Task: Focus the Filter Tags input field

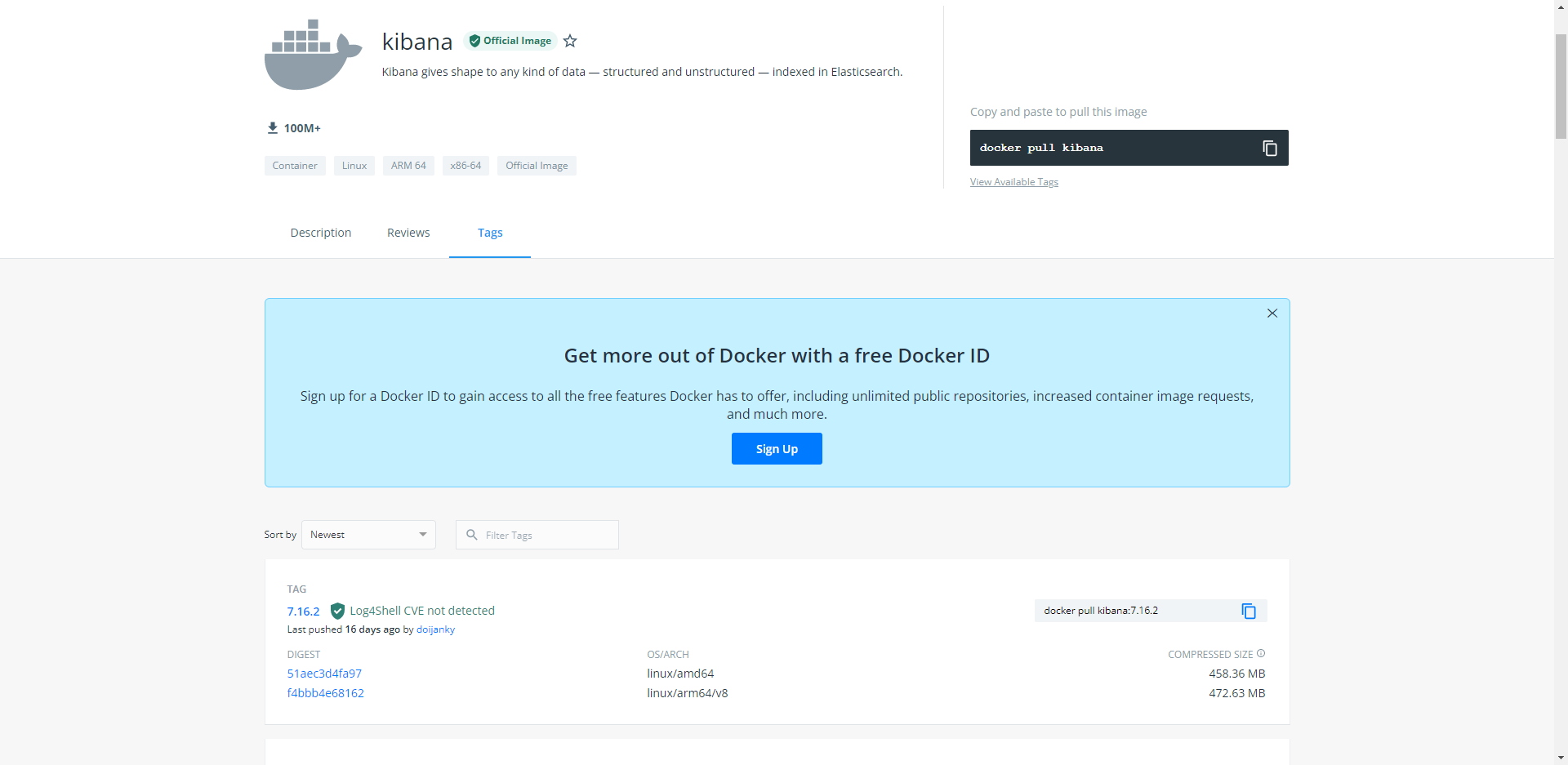Action: tap(537, 535)
